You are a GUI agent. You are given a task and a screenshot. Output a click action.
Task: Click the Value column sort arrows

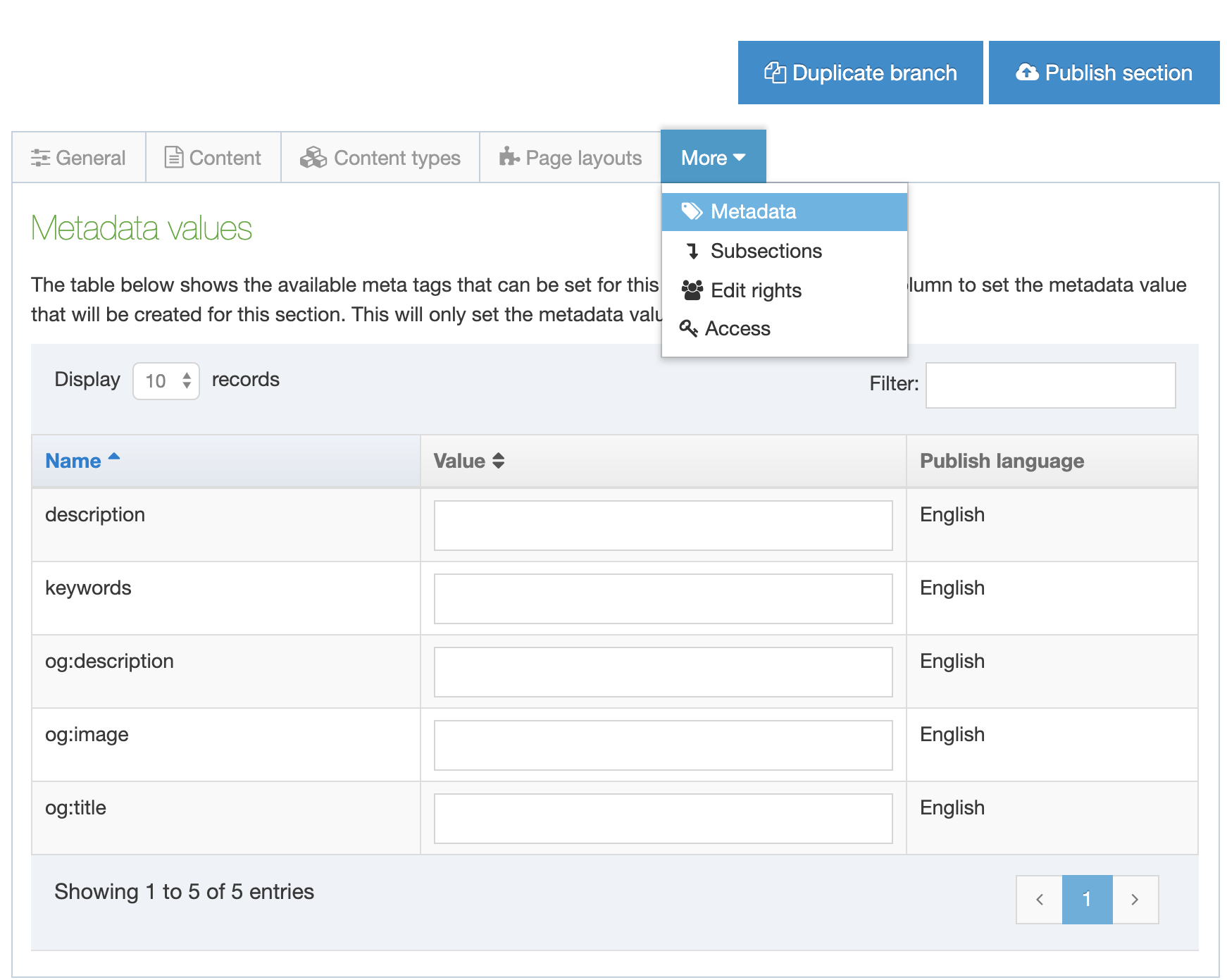(x=498, y=461)
